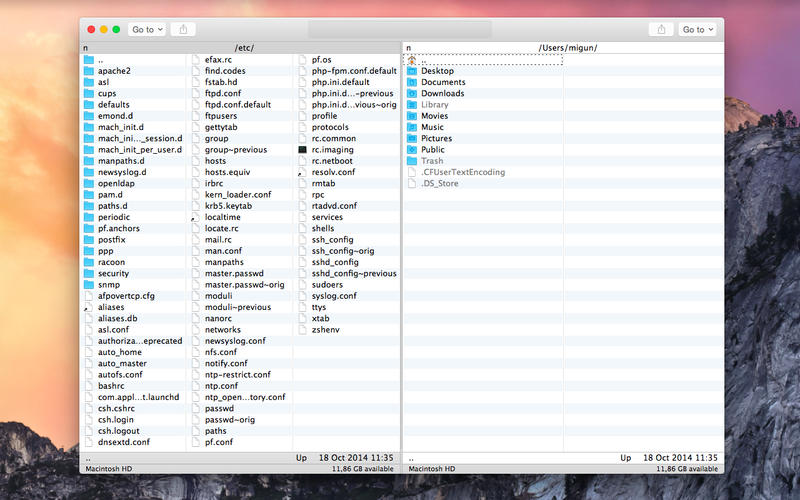Select file syslog.conf
The image size is (800, 500).
click(334, 296)
